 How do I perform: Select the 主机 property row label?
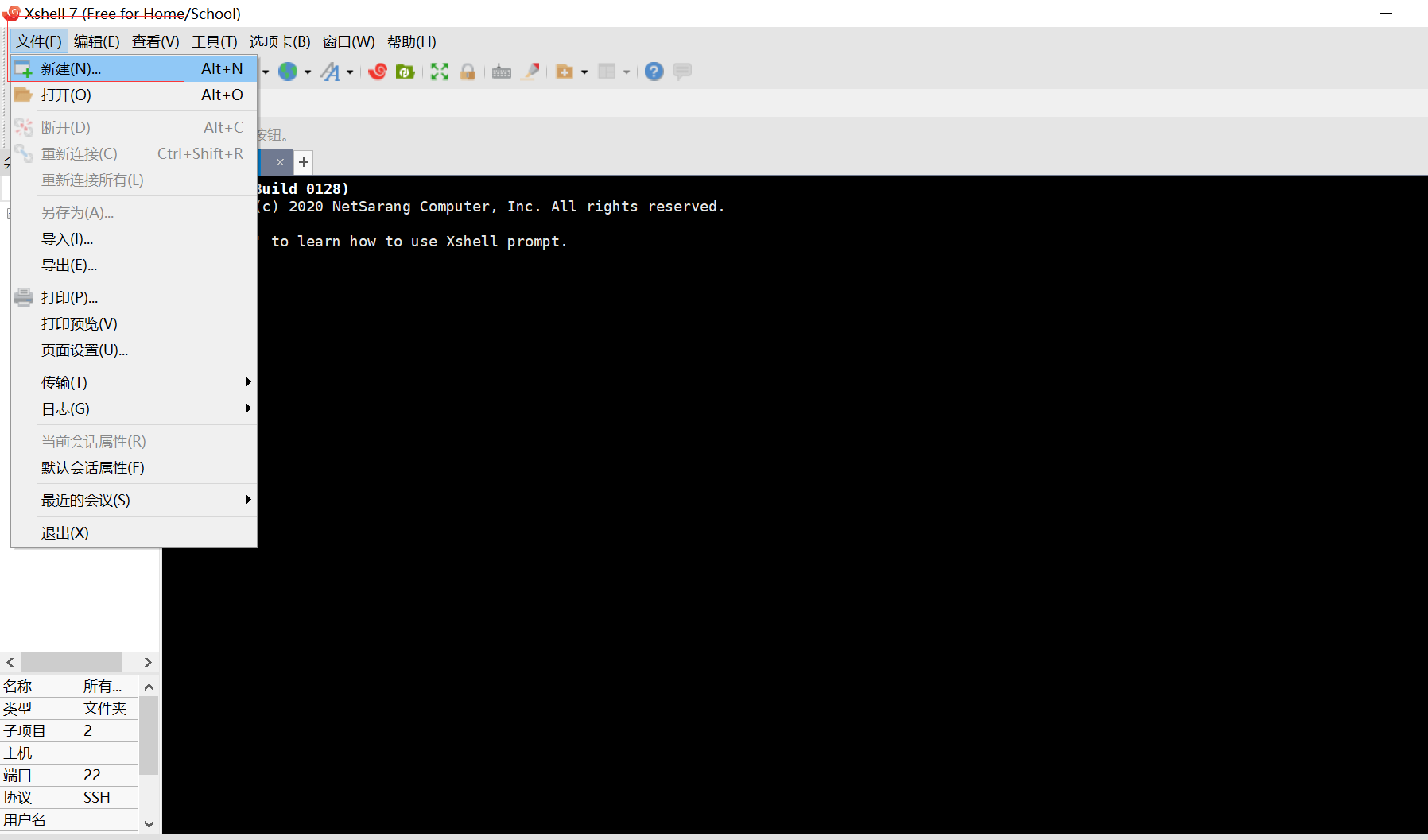[40, 753]
